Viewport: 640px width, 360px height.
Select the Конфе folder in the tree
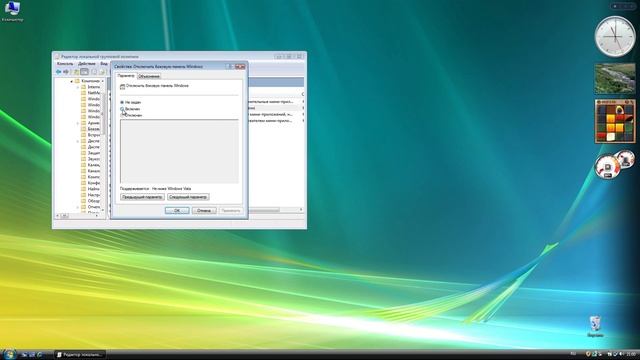pyautogui.click(x=90, y=183)
